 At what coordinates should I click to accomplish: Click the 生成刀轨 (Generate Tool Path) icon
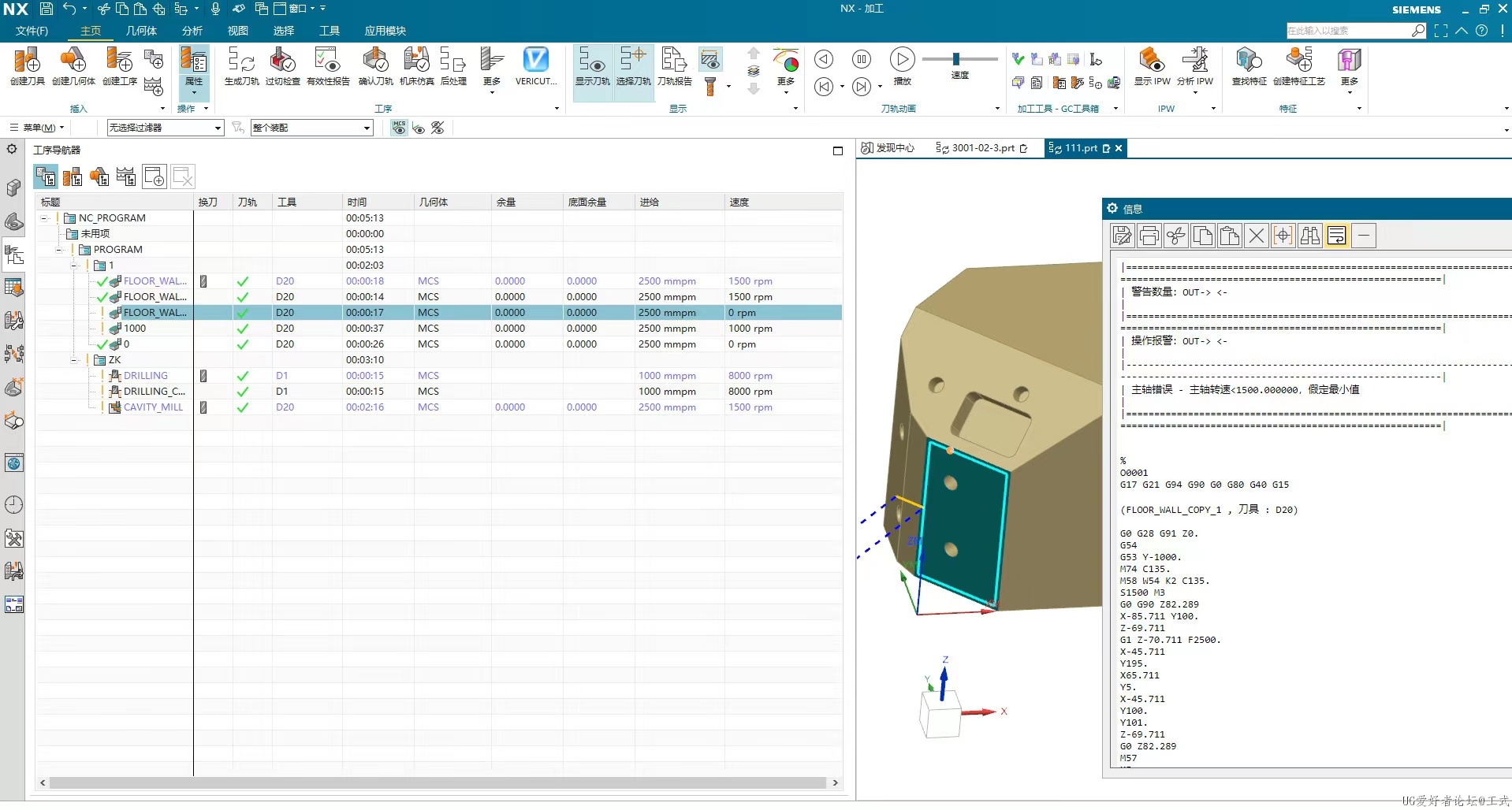(241, 66)
